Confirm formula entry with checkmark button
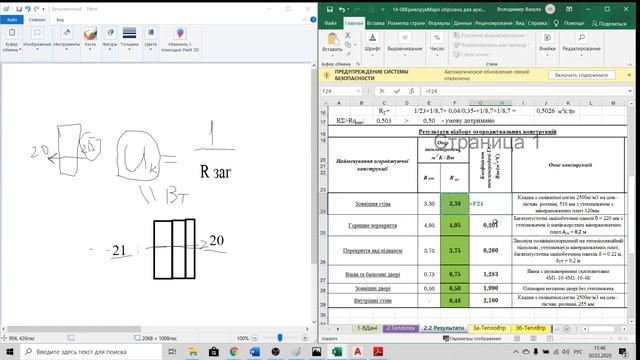Viewport: 640px width, 360px height. tap(397, 91)
